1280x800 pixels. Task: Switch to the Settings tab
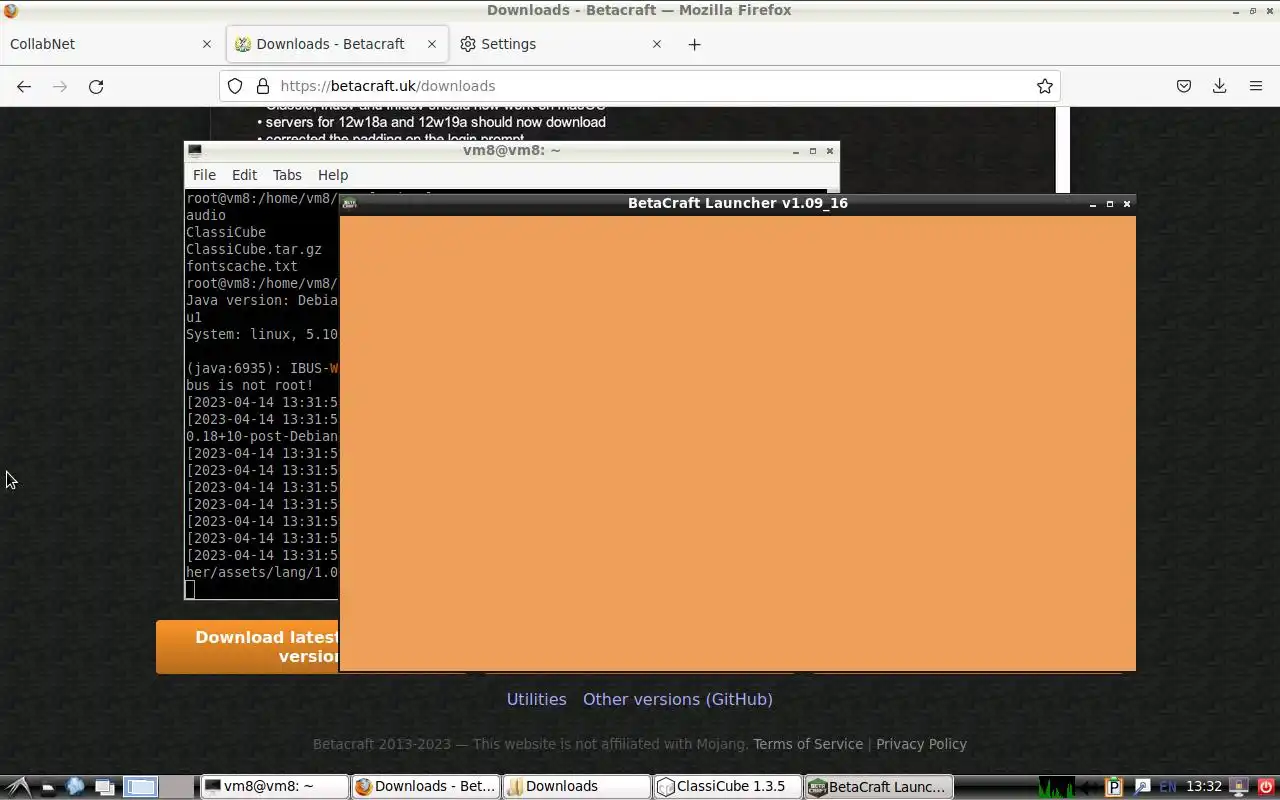click(562, 44)
